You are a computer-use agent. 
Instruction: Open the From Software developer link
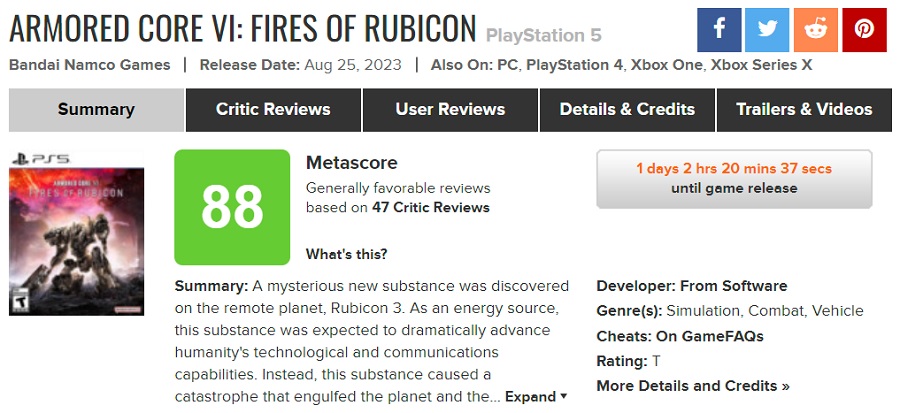point(733,286)
